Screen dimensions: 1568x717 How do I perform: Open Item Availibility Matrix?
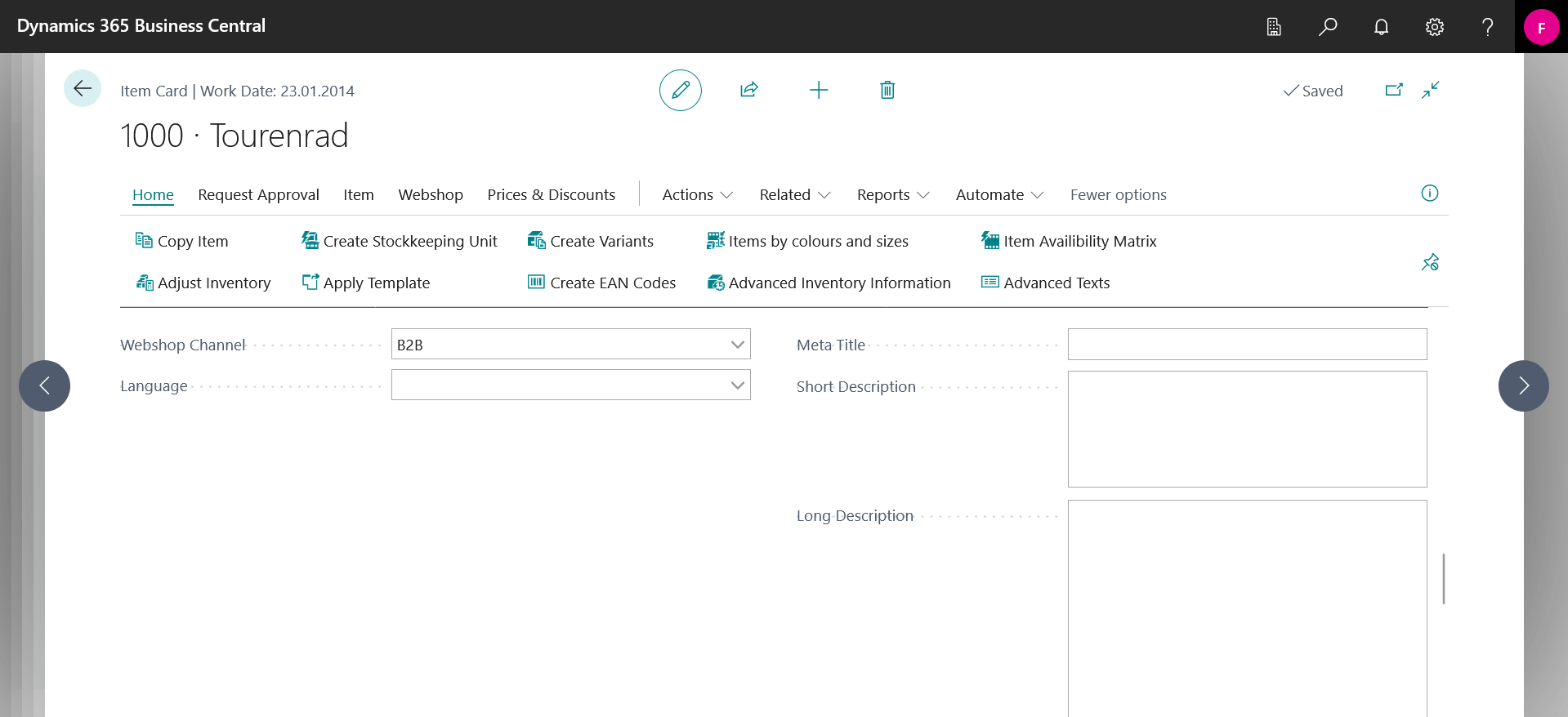click(1070, 241)
